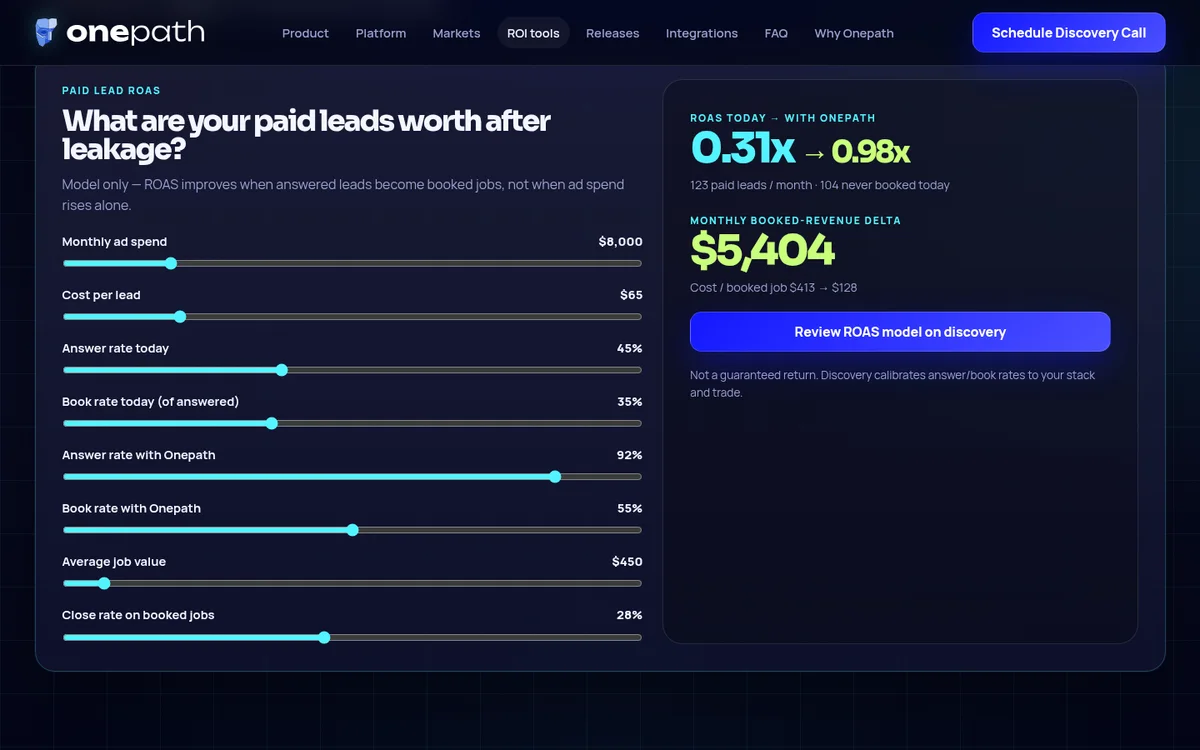Click Schedule Discovery Call button
Screen dimensions: 1200x750
[1069, 33]
